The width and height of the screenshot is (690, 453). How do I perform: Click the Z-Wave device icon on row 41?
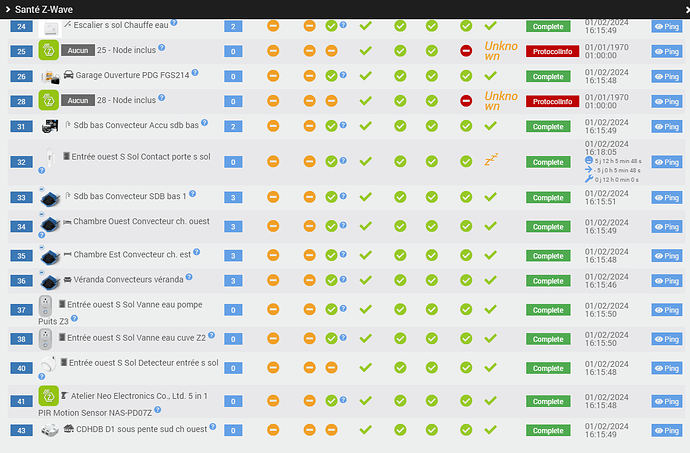pyautogui.click(x=48, y=395)
